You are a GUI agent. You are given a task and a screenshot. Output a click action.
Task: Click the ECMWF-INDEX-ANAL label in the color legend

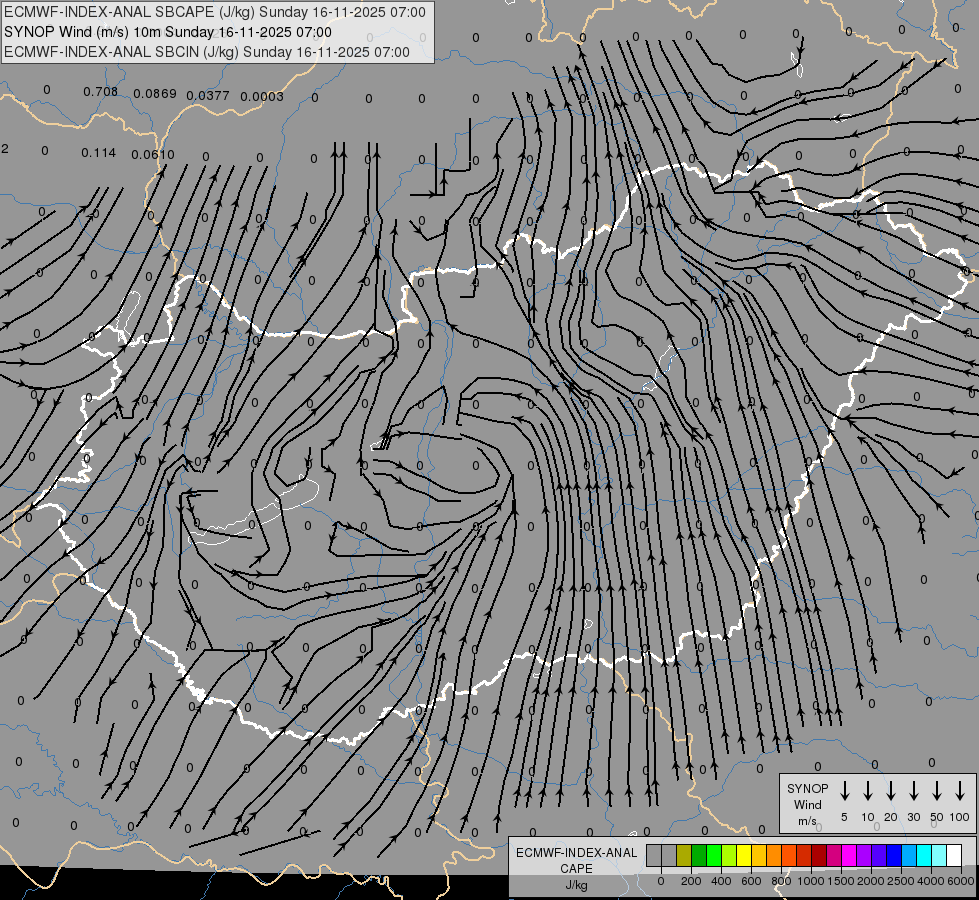pos(577,853)
